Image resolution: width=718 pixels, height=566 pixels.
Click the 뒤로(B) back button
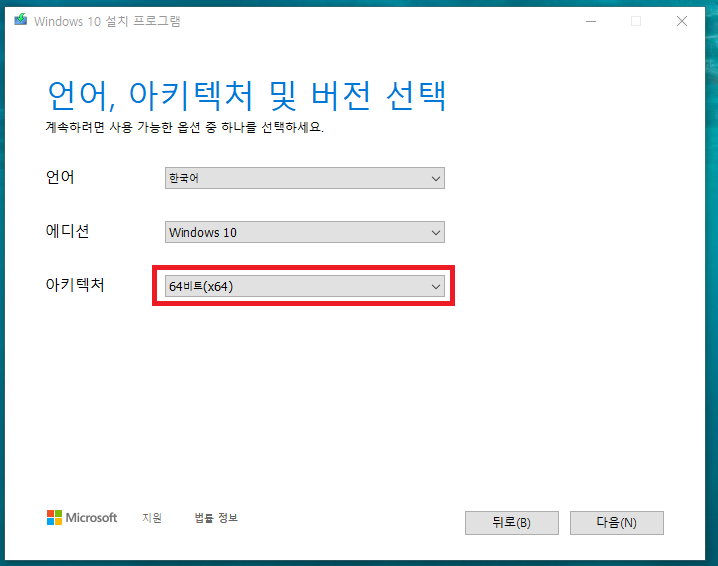[x=511, y=522]
